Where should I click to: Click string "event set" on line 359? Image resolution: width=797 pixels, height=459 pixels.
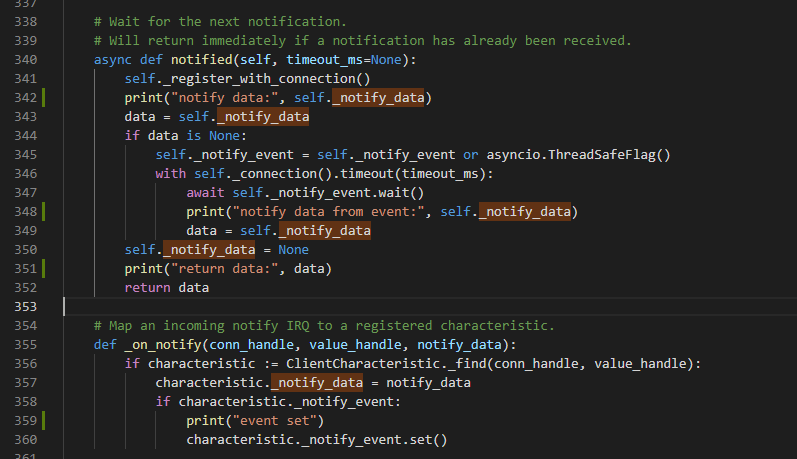tap(274, 420)
